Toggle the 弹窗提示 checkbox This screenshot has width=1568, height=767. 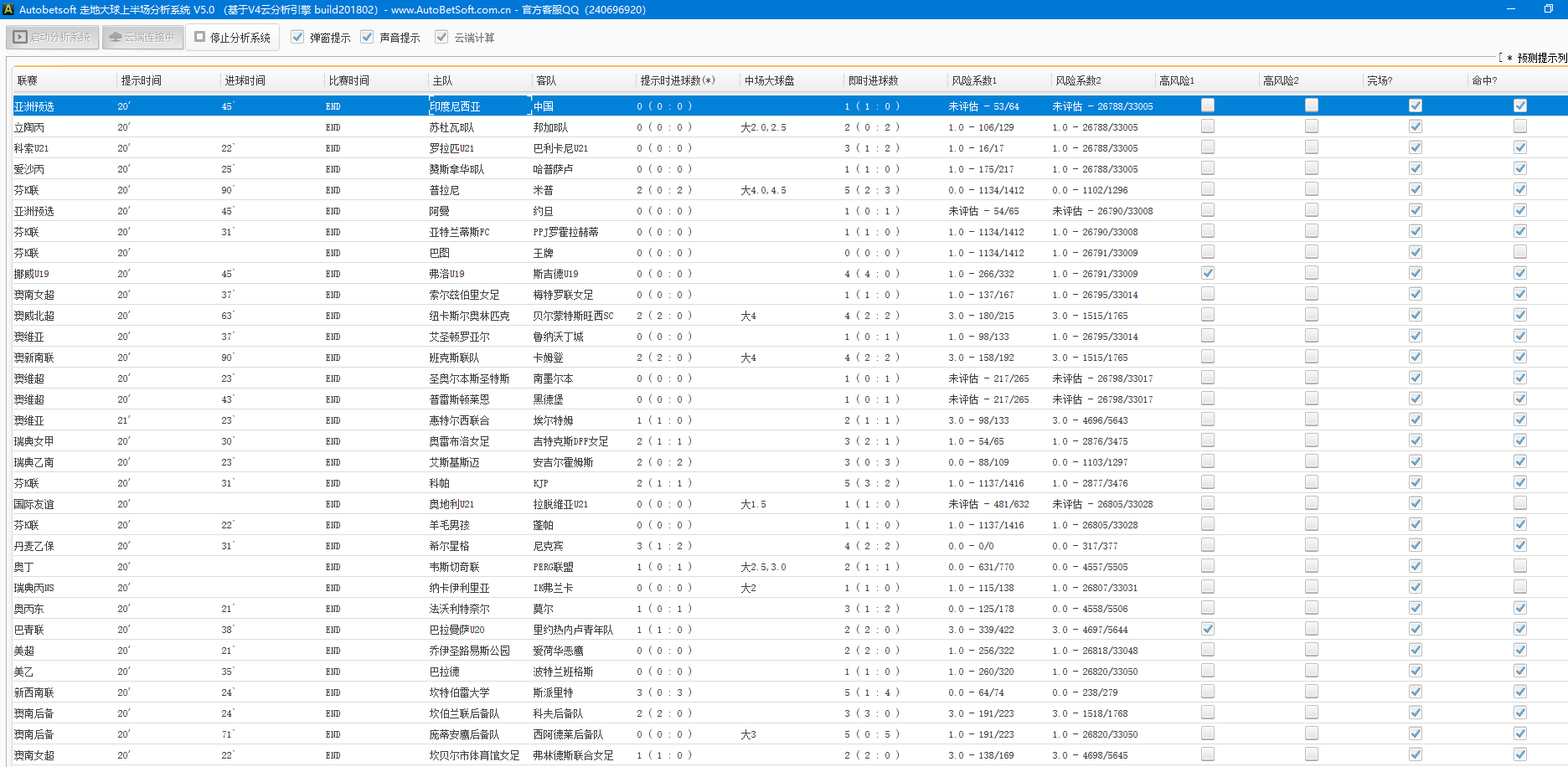point(297,38)
